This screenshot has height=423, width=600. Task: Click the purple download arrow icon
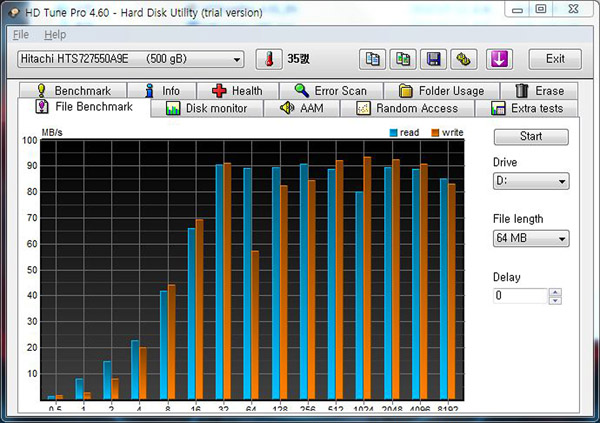point(499,59)
